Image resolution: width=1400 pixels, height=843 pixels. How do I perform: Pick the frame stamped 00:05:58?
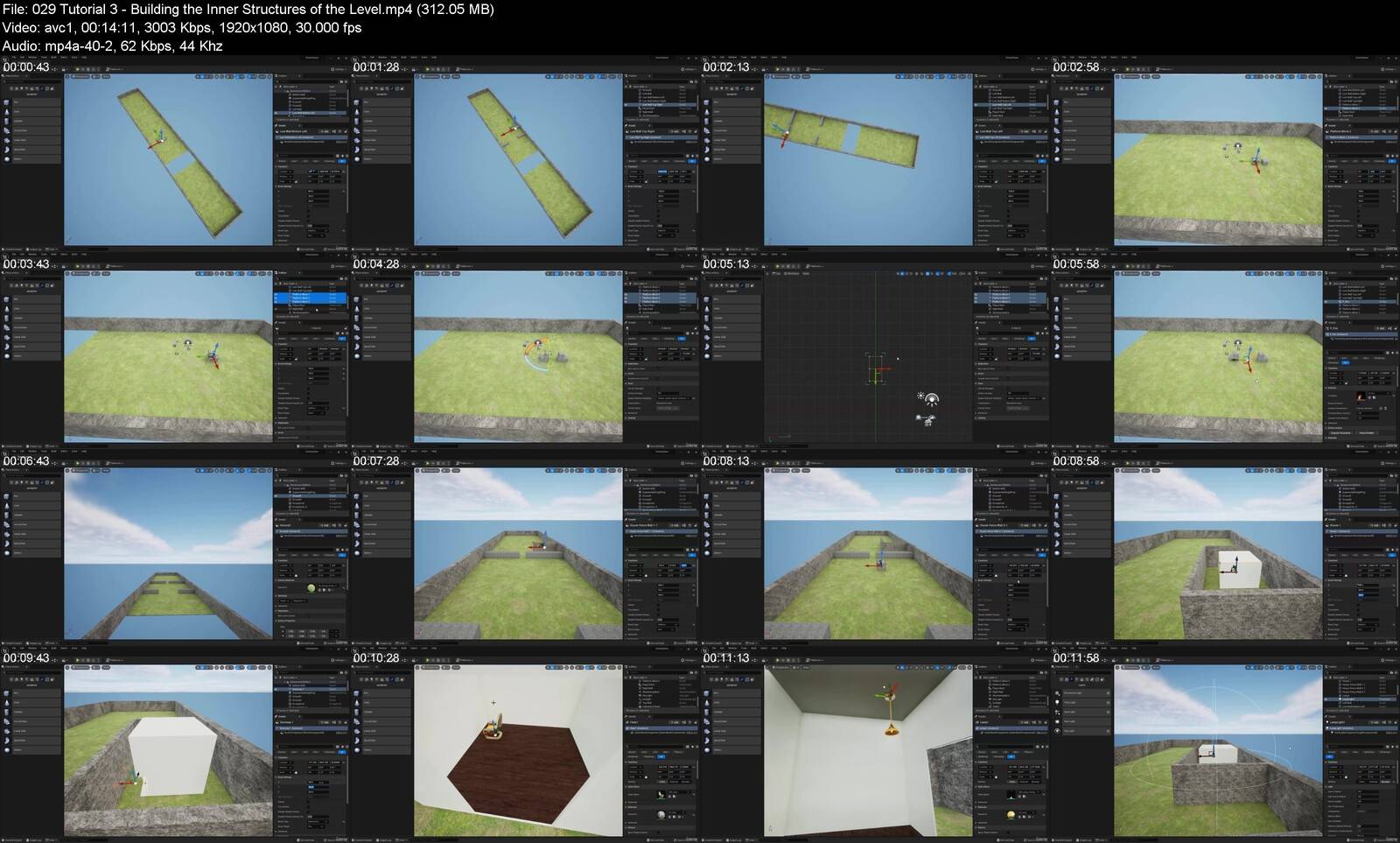[1225, 351]
